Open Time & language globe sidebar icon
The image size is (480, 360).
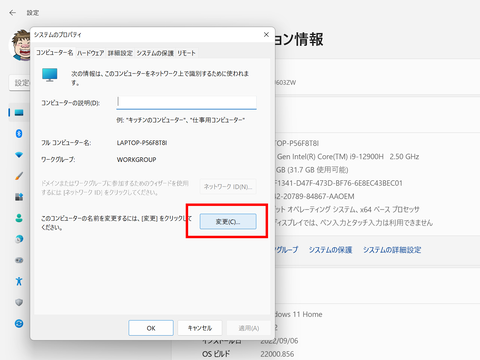pyautogui.click(x=19, y=239)
